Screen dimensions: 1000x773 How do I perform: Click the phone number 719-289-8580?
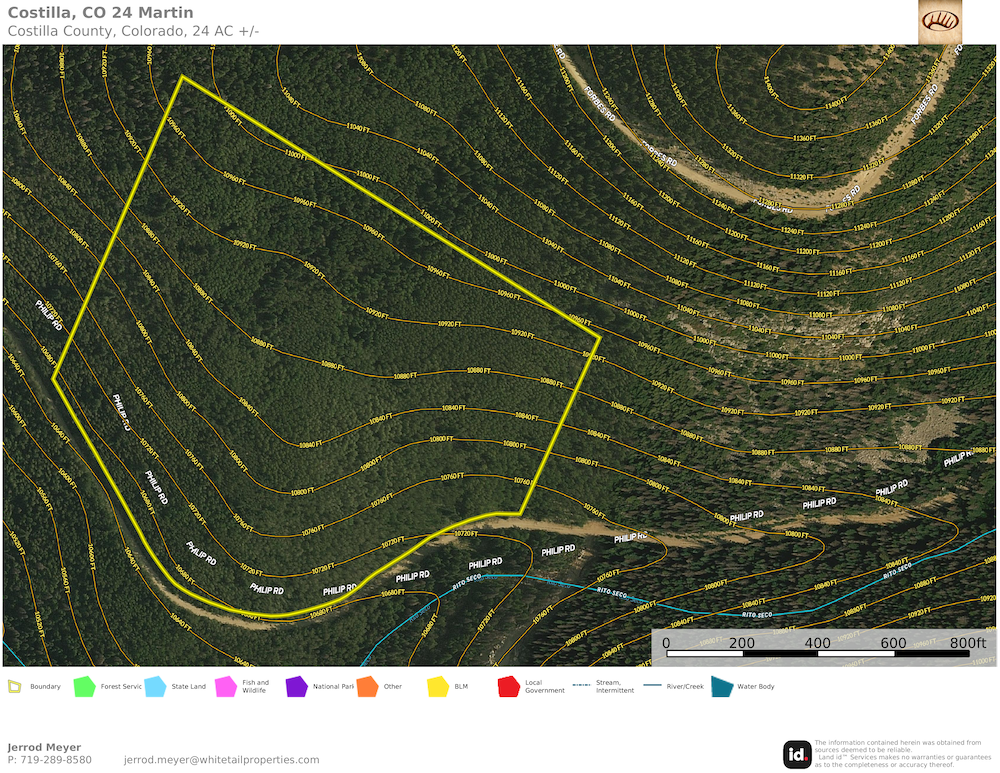click(x=49, y=760)
